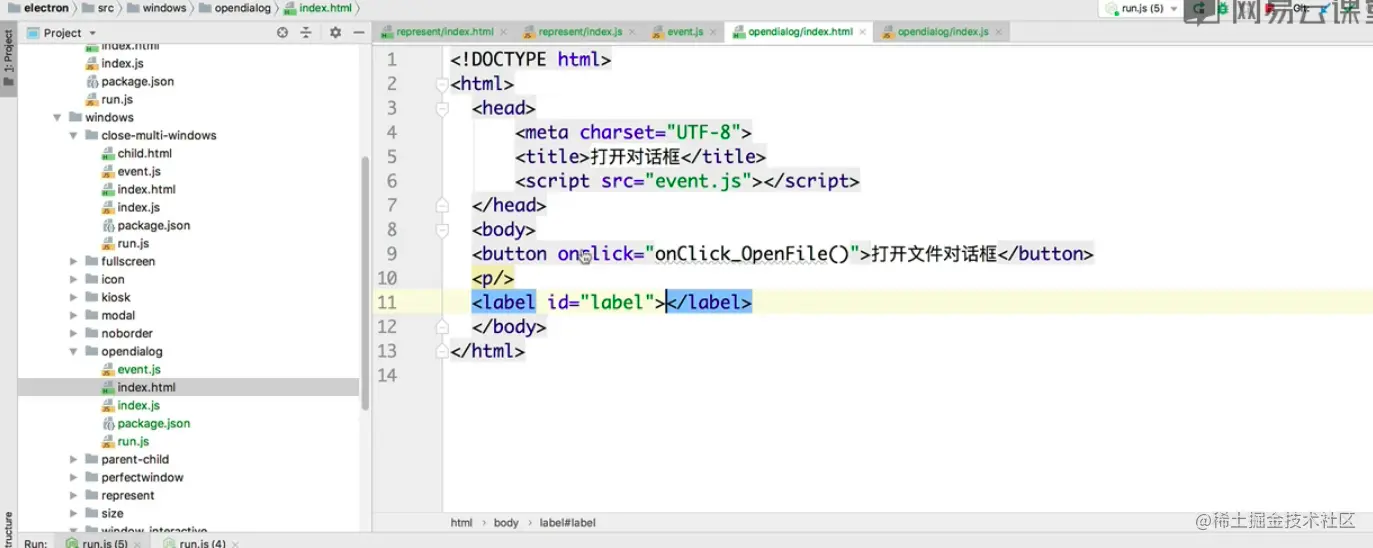Expand the fullscreen folder
Screen dimensions: 1373x548
coord(74,261)
